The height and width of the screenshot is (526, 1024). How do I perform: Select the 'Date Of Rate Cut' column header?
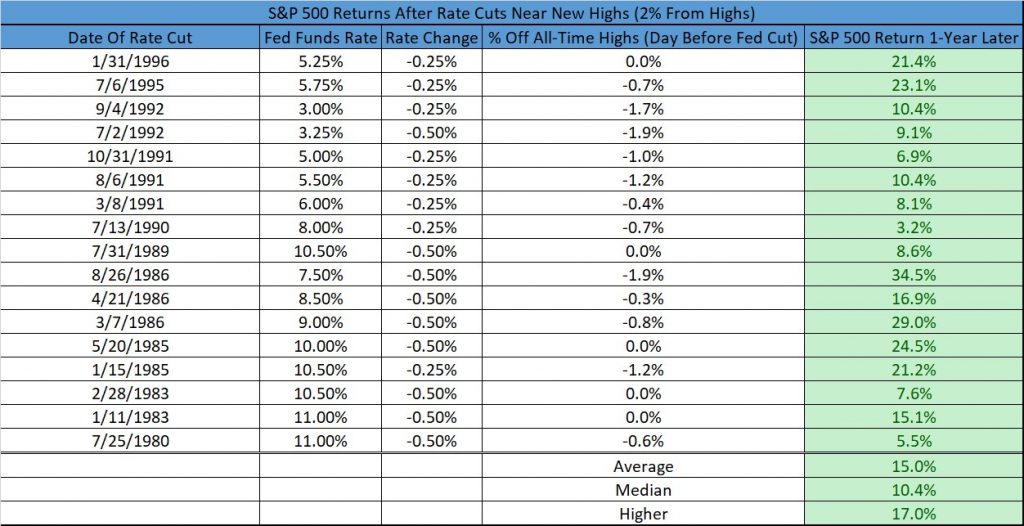click(130, 38)
